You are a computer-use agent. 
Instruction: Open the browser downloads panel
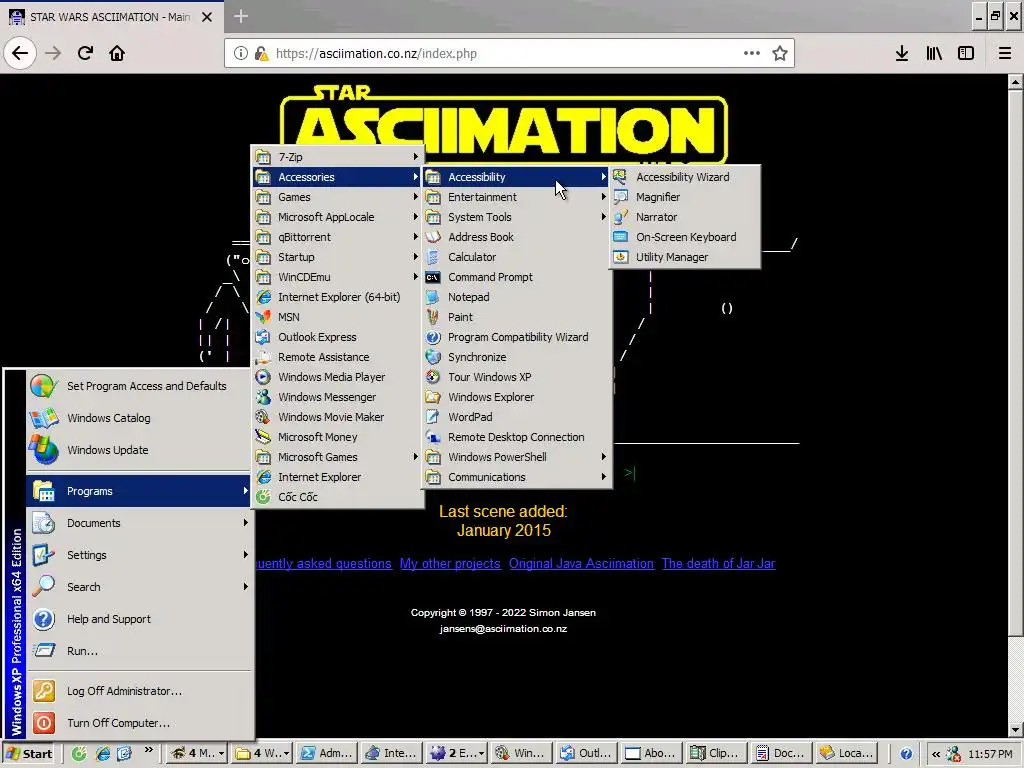coord(902,53)
